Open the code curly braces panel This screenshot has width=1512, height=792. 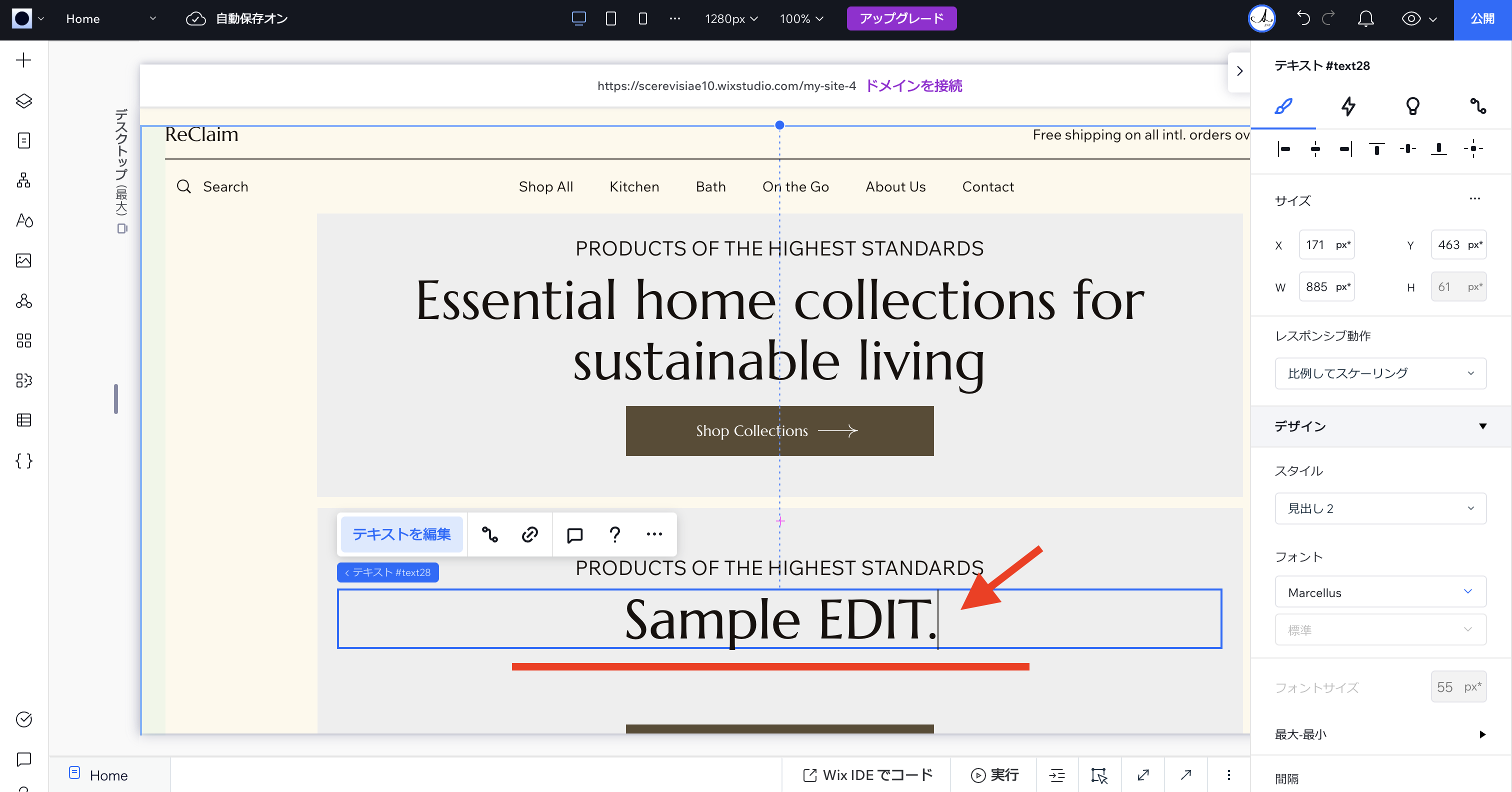[23, 461]
